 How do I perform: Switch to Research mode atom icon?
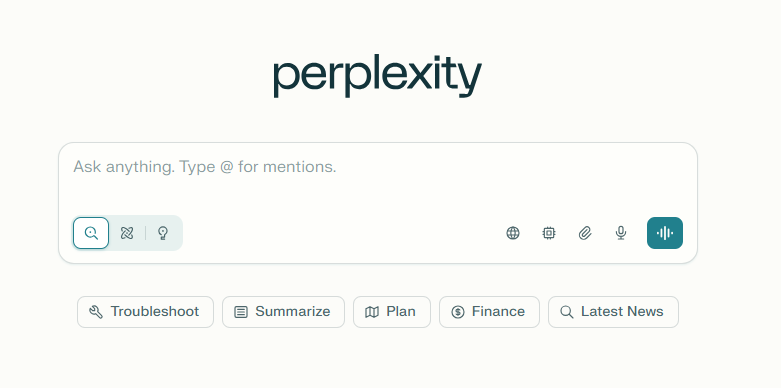[127, 233]
